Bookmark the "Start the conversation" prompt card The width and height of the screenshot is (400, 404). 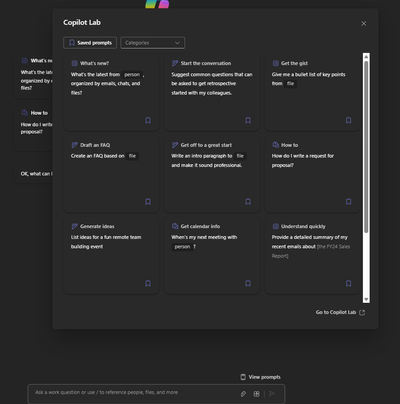[248, 120]
